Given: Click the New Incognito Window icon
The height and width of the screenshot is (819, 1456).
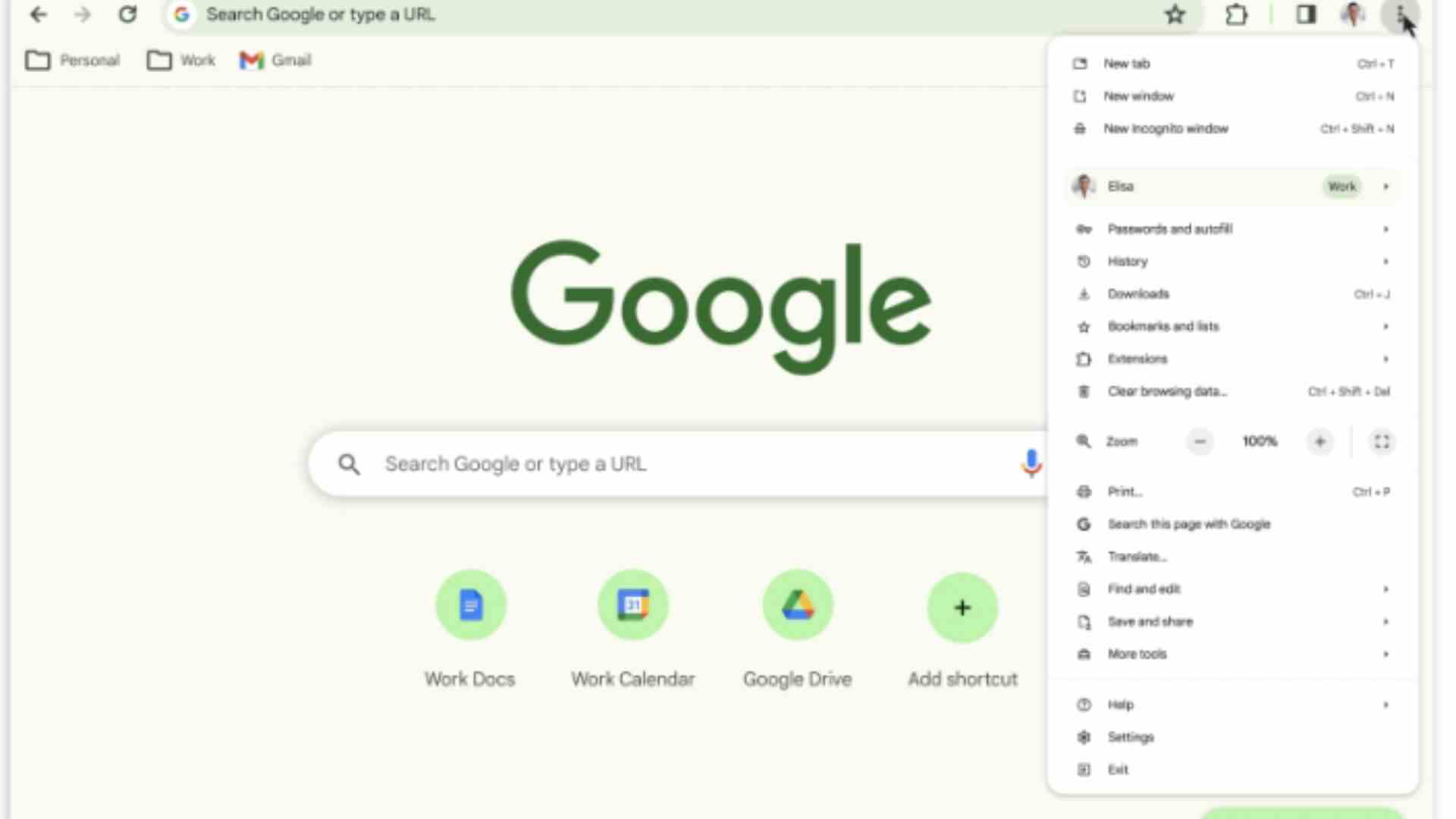Looking at the screenshot, I should coord(1083,128).
